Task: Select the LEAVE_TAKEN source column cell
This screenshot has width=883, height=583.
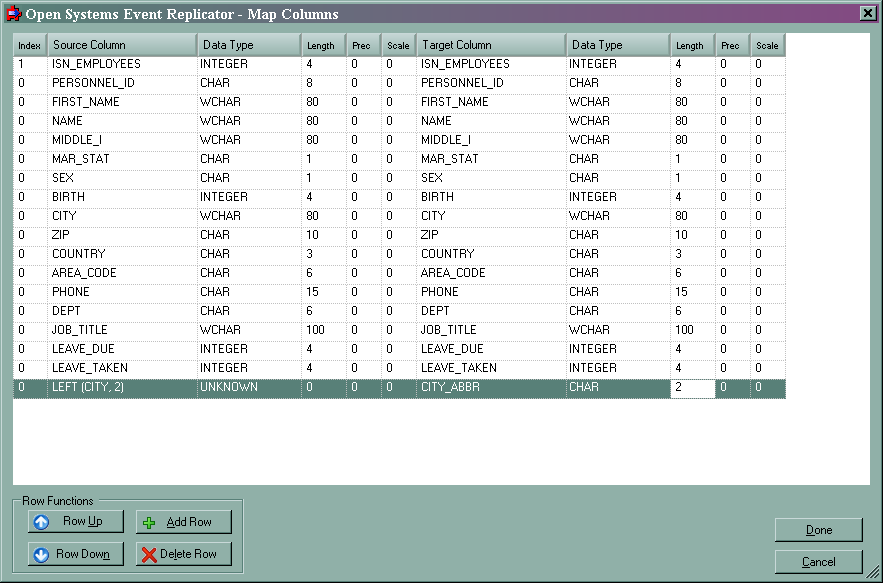Action: tap(121, 368)
